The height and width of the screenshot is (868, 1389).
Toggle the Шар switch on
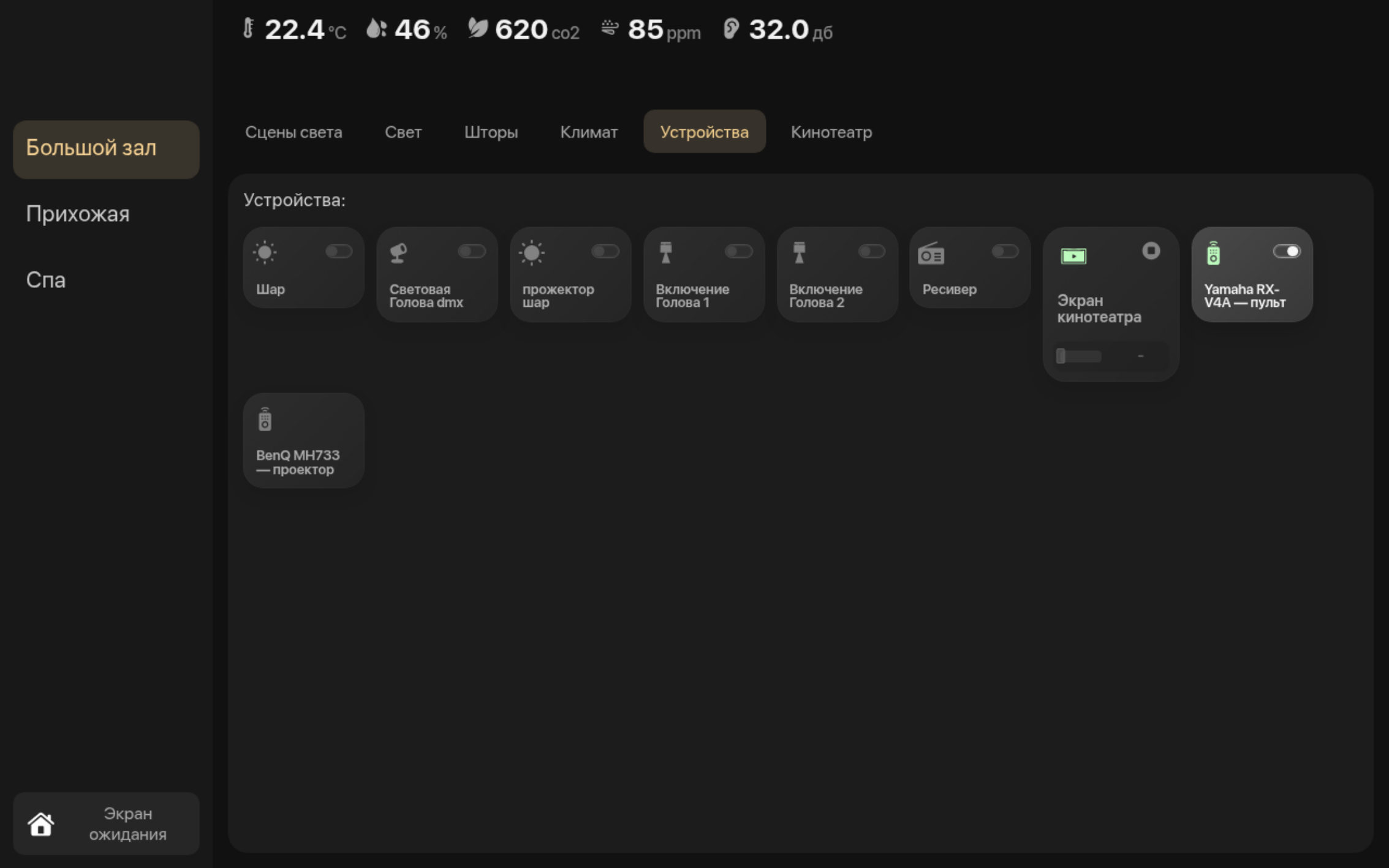point(339,251)
